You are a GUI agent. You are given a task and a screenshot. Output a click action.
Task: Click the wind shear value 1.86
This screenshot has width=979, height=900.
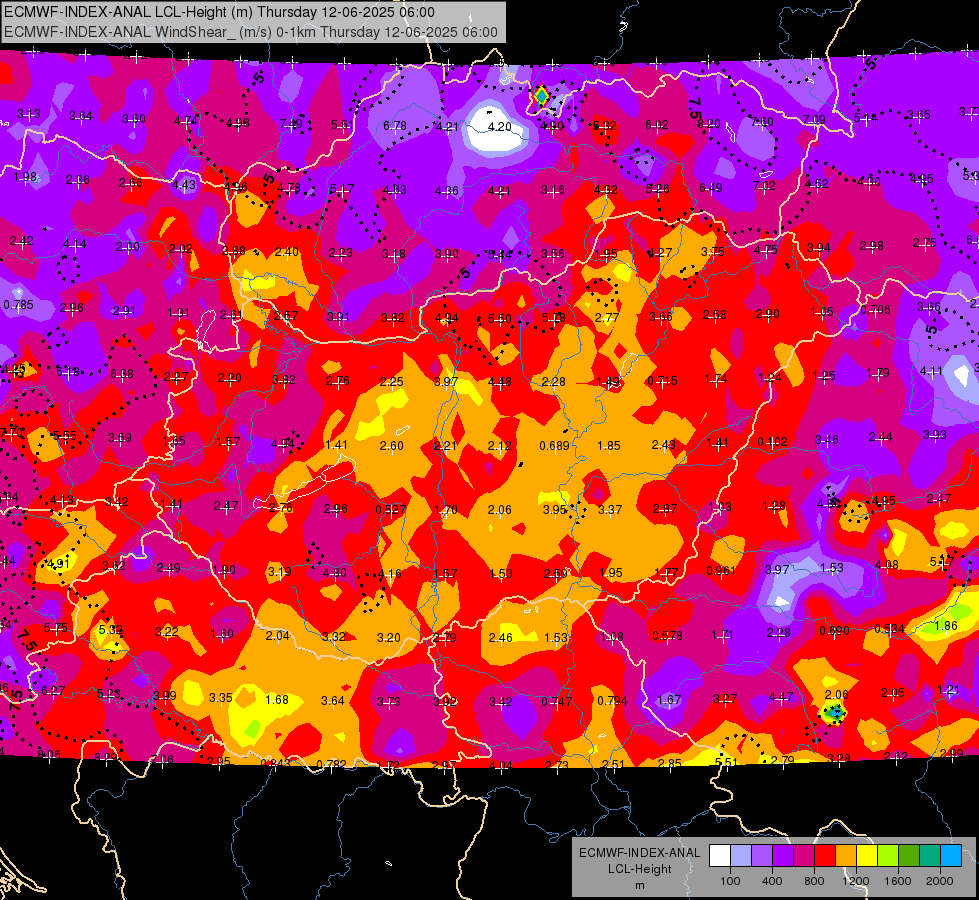coord(946,625)
